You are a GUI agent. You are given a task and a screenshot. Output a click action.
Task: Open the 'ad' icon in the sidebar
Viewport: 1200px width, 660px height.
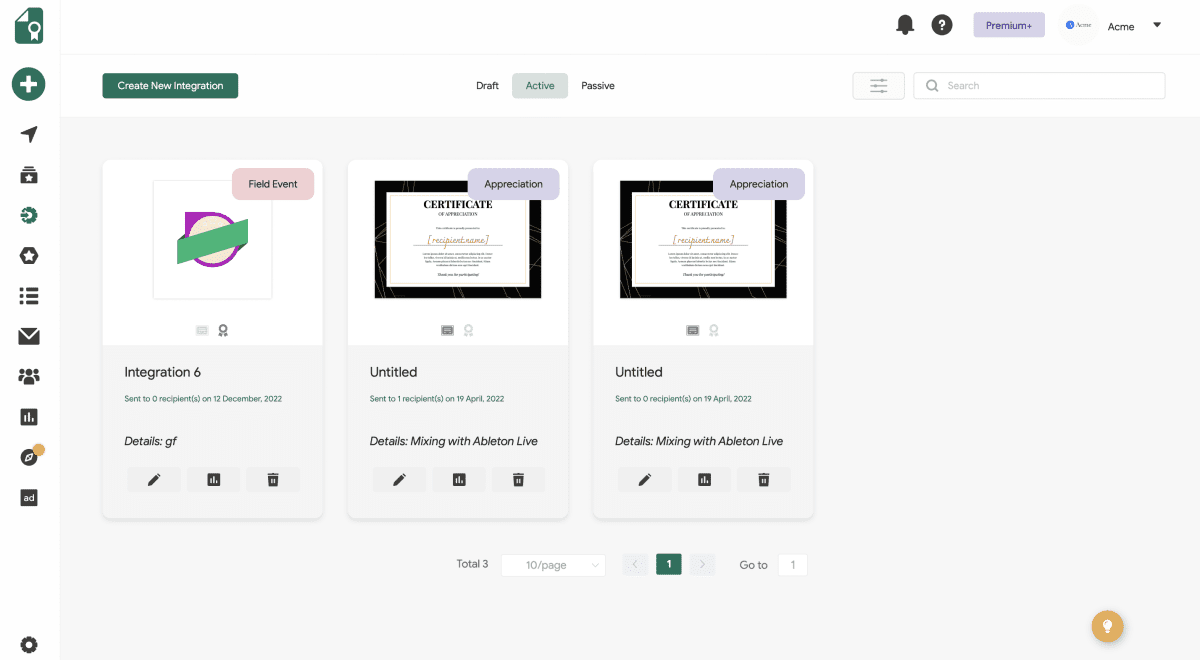click(28, 497)
